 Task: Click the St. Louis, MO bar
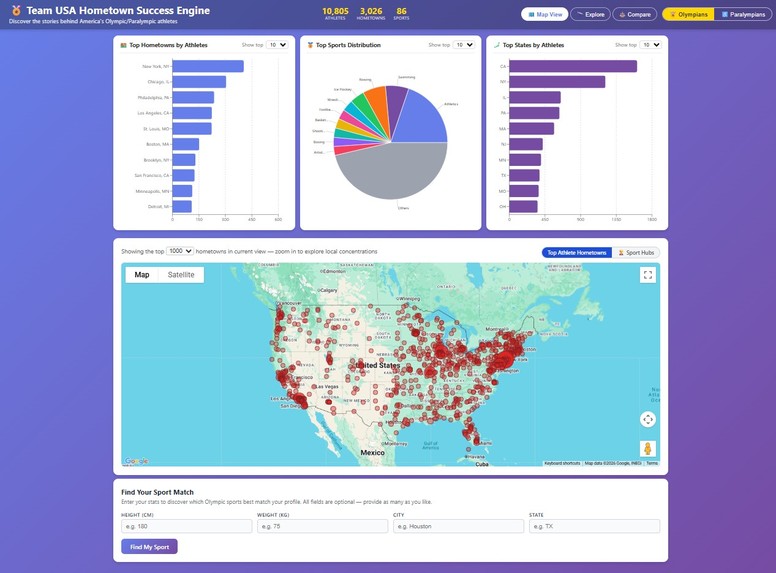point(192,129)
